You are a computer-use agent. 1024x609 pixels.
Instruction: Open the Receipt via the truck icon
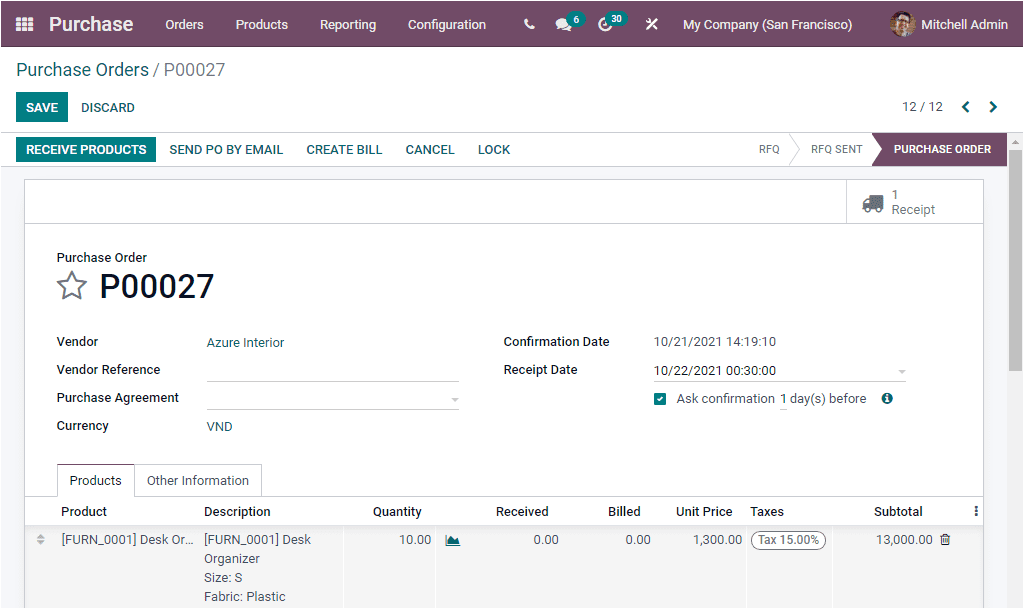872,201
